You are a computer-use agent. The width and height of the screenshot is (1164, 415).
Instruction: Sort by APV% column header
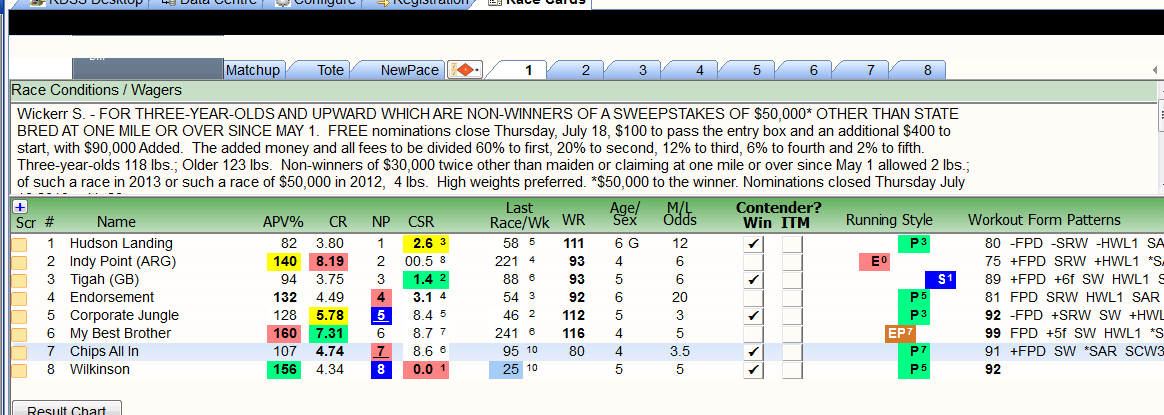283,221
